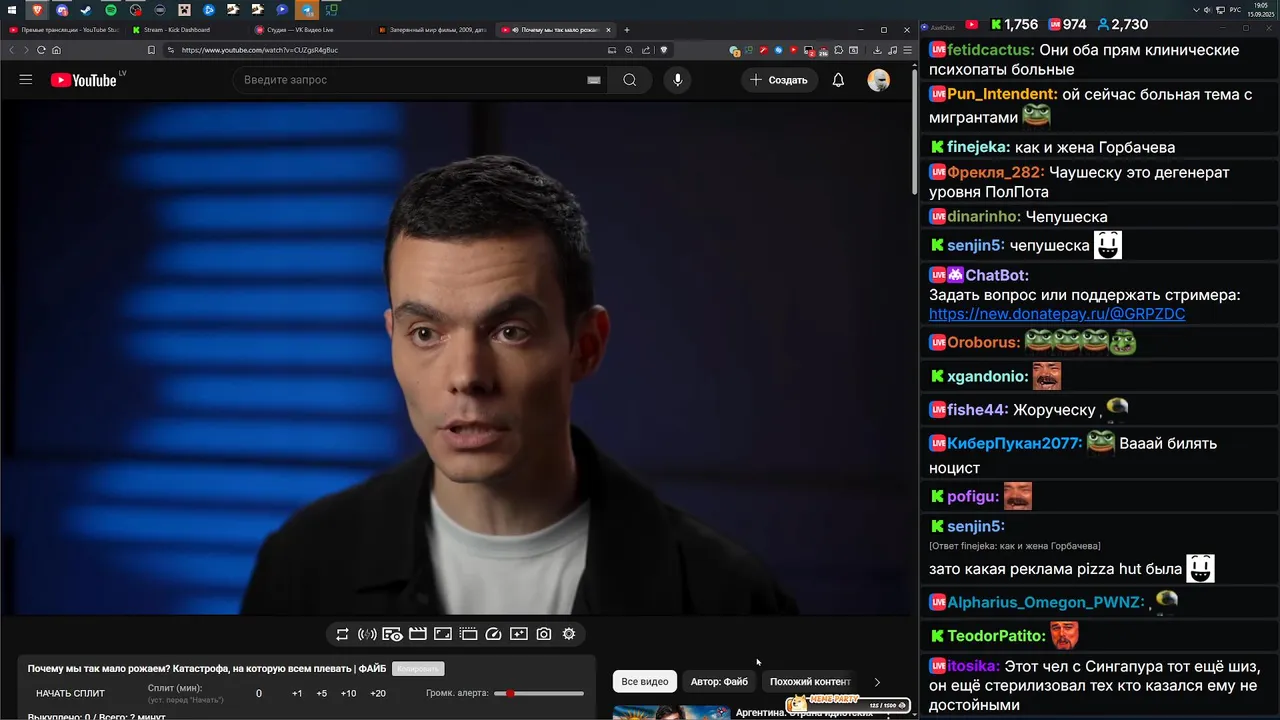
Task: Add +5 minutes to split
Action: coord(321,693)
